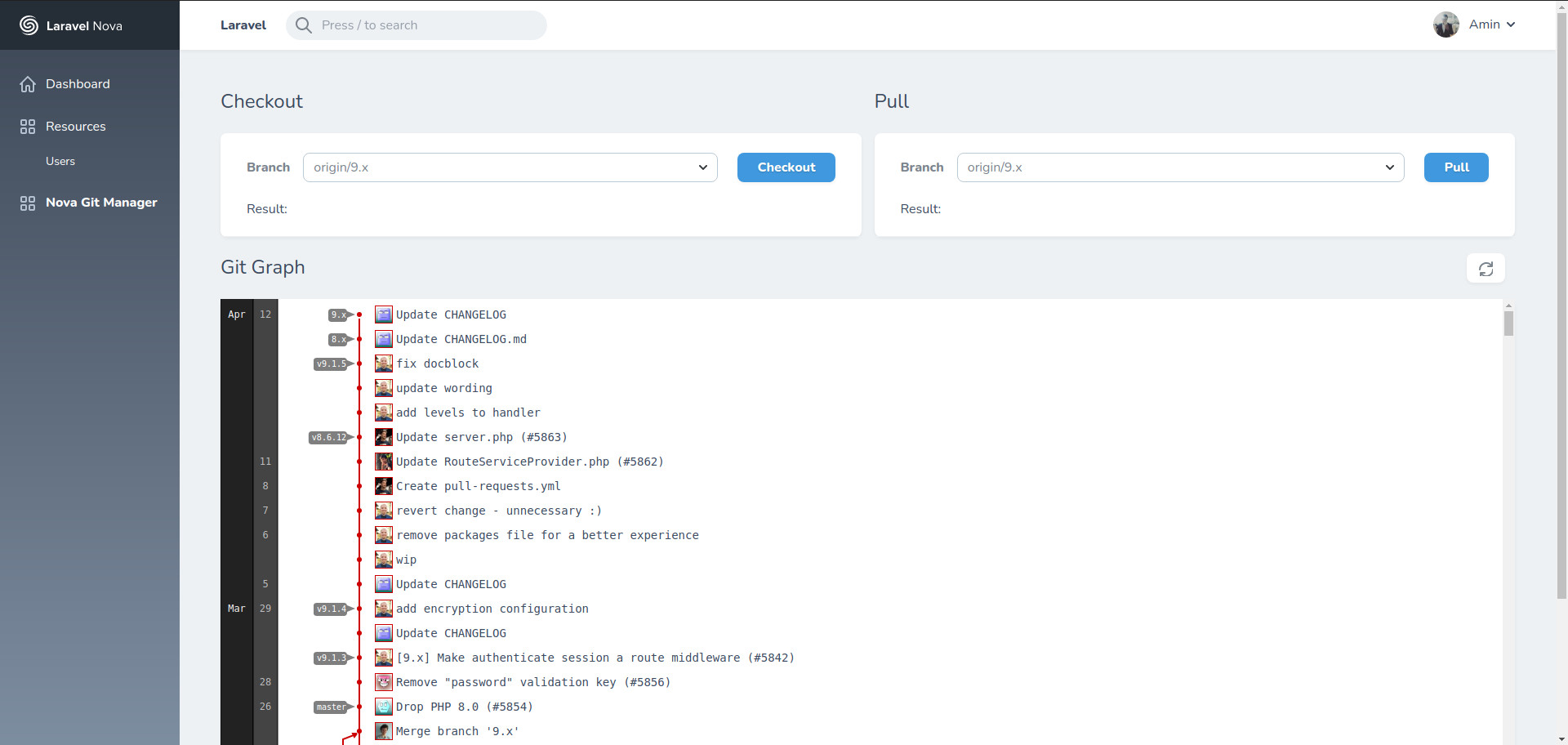Viewport: 1568px width, 745px height.
Task: Click avatar beside update wording commit
Action: tap(384, 388)
